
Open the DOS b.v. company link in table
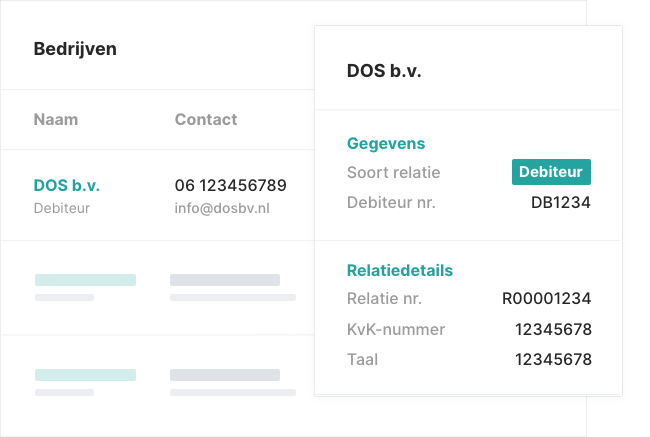pyautogui.click(x=67, y=185)
